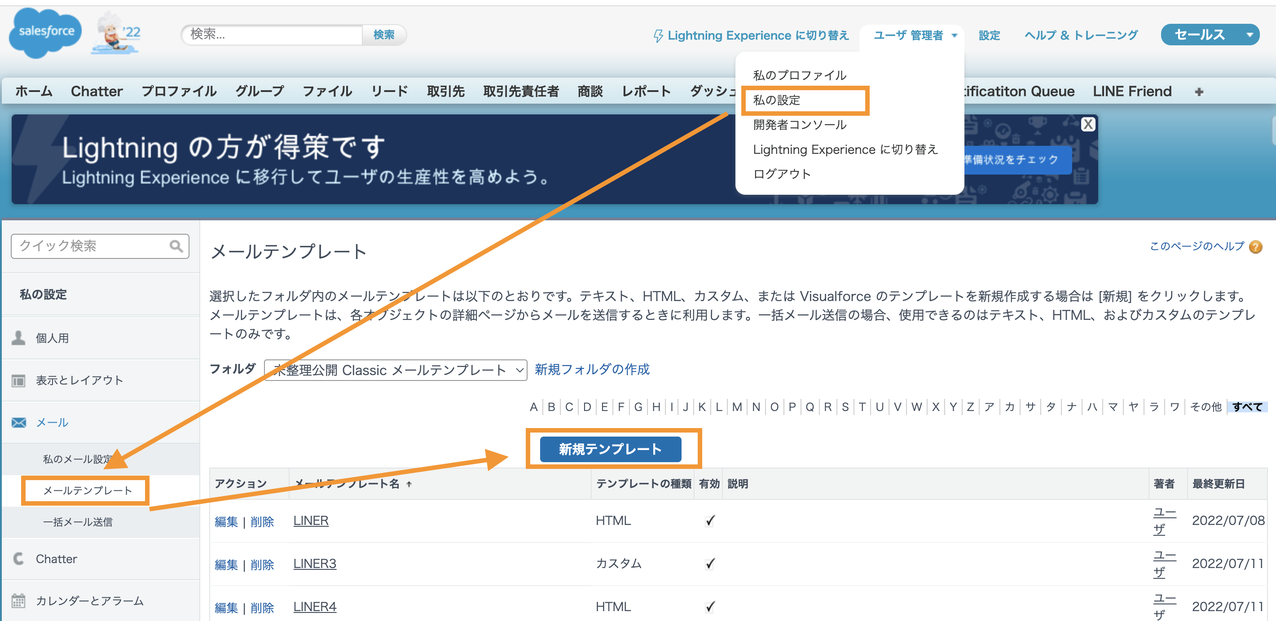This screenshot has height=621, width=1276.
Task: Click the このページのヘルプ link
Action: pyautogui.click(x=1197, y=246)
